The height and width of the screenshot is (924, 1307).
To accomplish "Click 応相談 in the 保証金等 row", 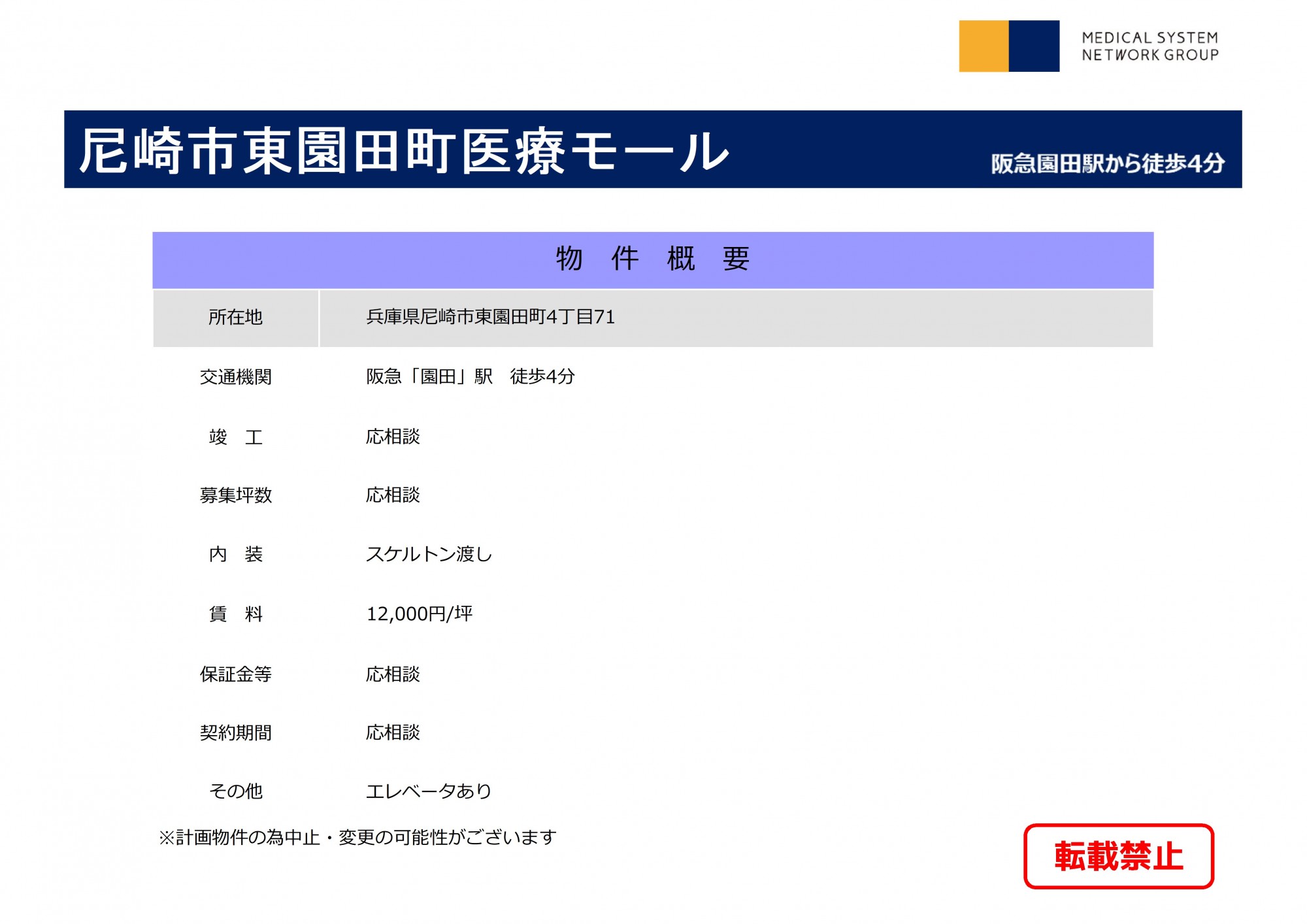I will 393,674.
